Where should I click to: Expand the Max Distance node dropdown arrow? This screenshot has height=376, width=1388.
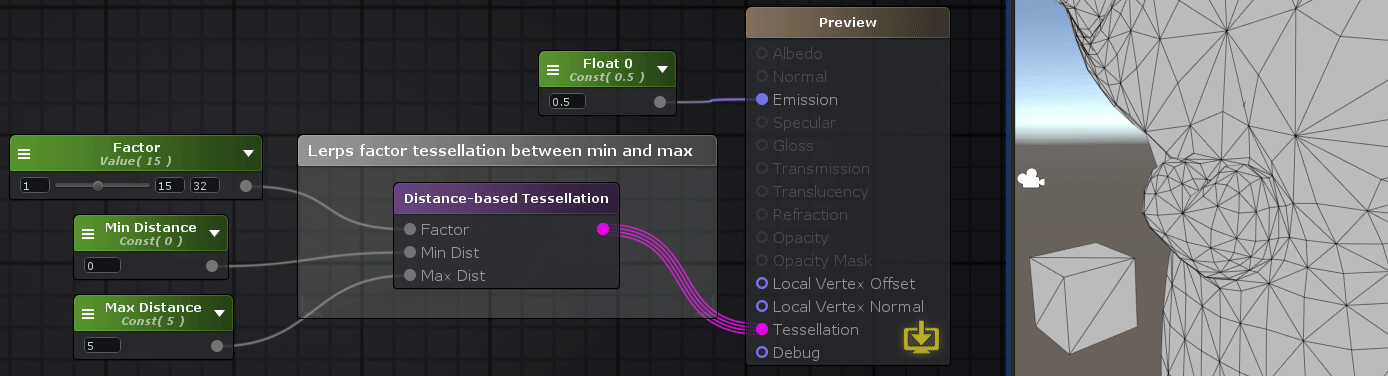tap(218, 314)
